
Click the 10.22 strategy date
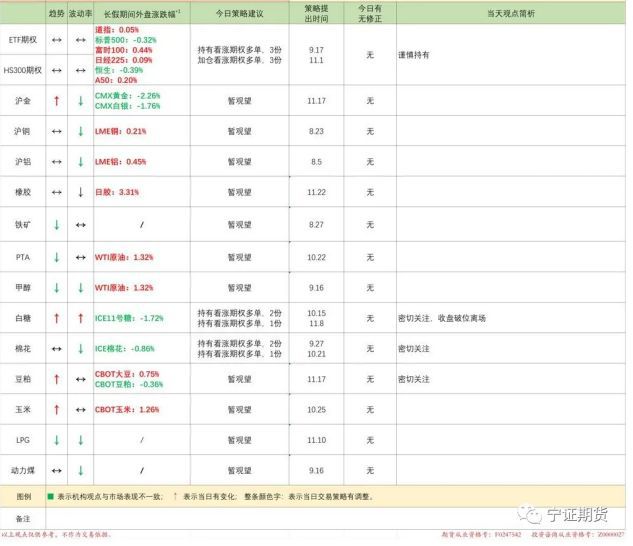[316, 257]
